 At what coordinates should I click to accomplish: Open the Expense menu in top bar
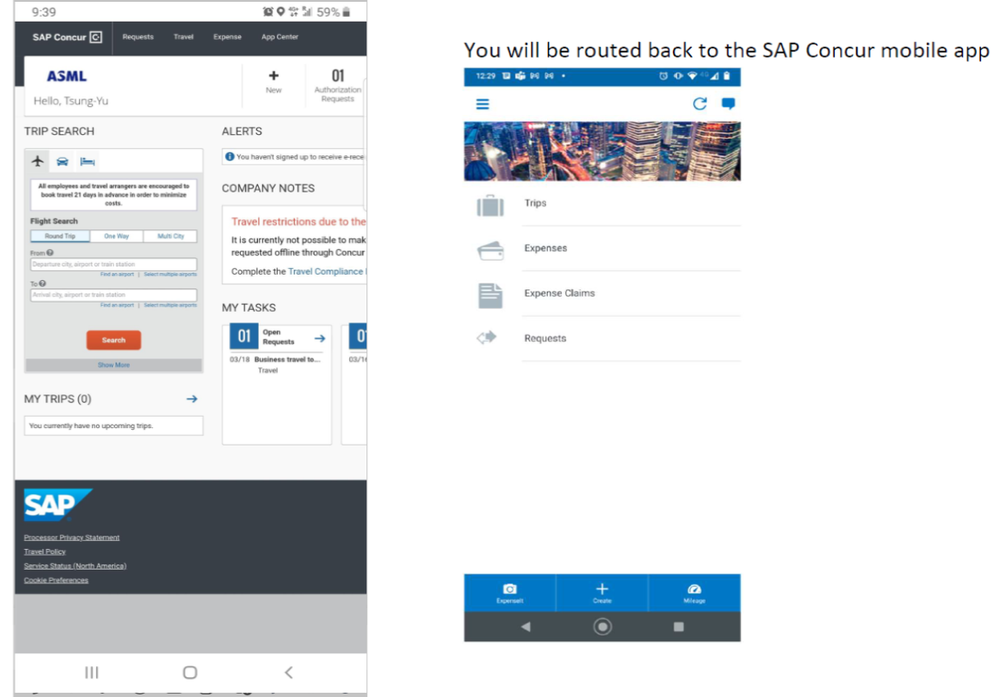(227, 37)
